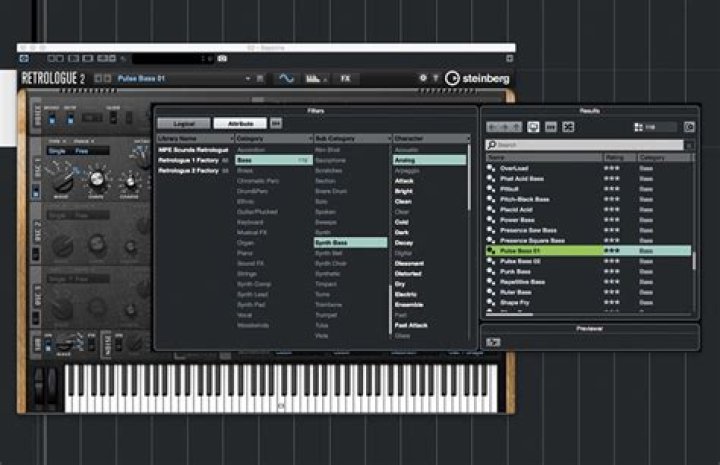Sort results by the Rating column header
Screen dimensions: 720x465
(x=619, y=157)
